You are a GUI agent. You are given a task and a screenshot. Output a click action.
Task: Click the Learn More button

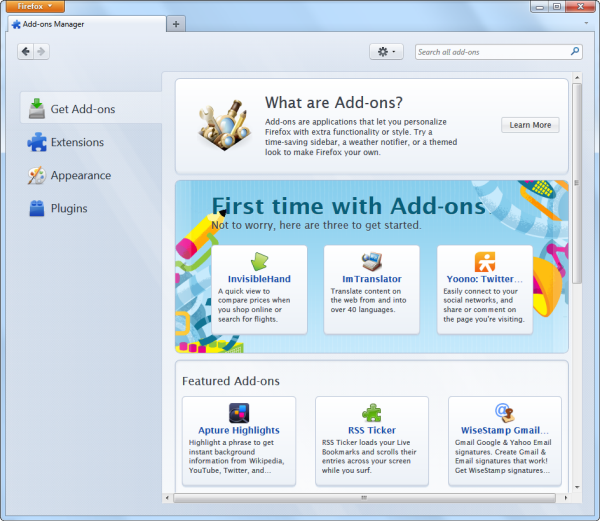pos(530,125)
